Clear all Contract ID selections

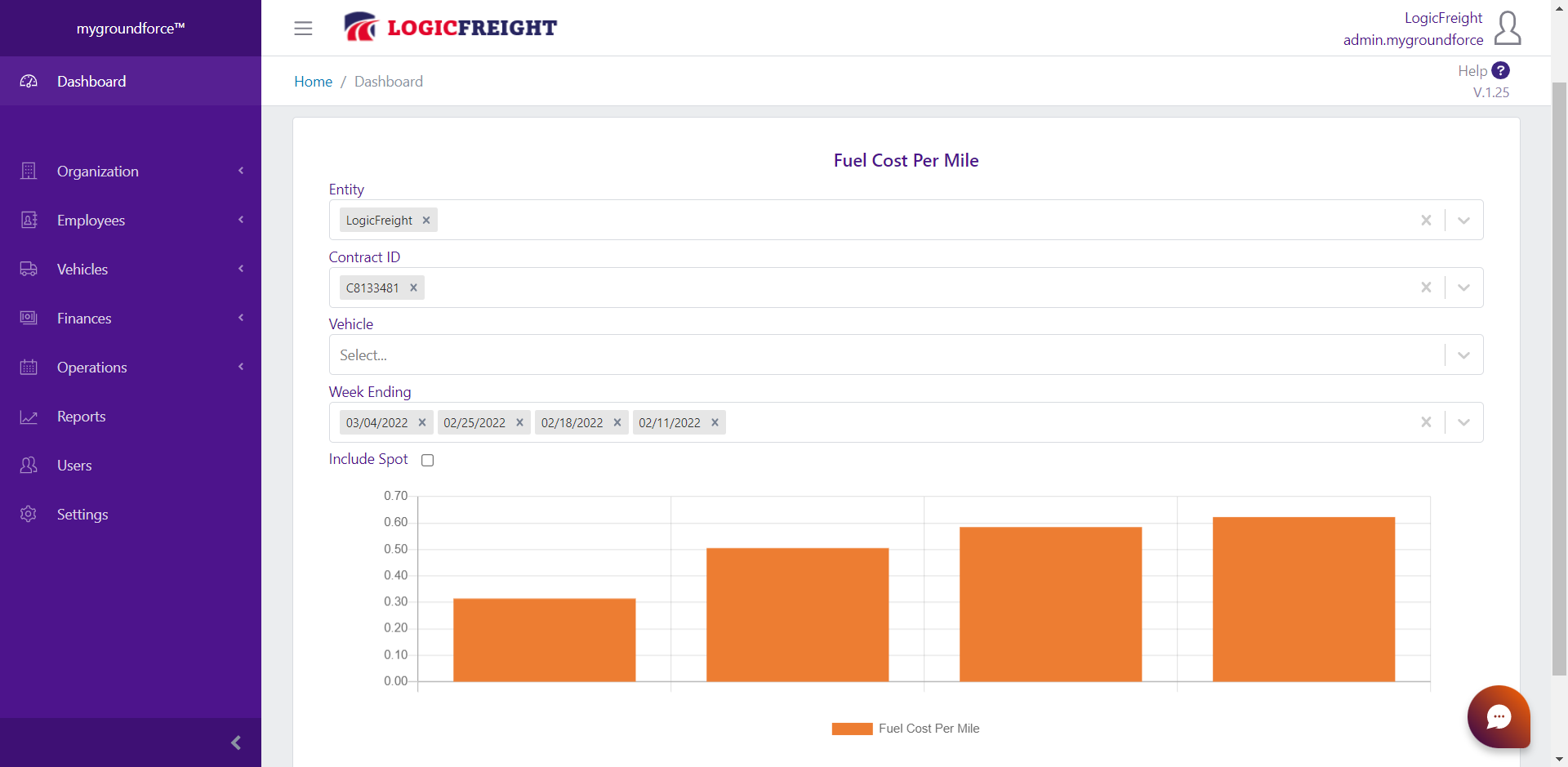tap(1426, 288)
